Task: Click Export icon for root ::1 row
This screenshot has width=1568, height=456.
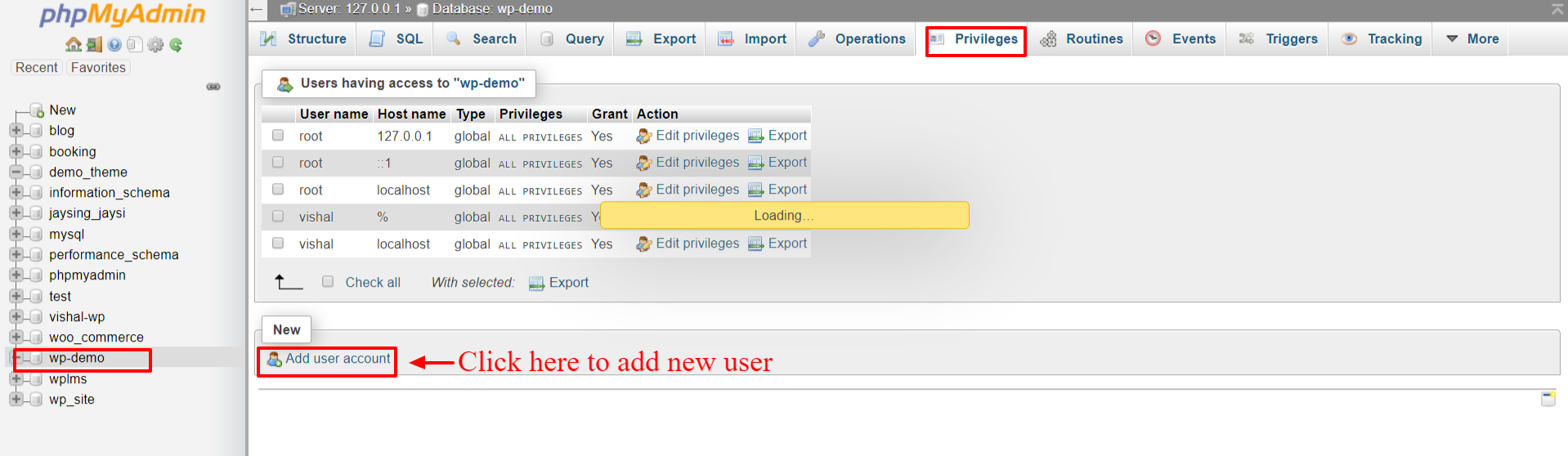Action: coord(756,163)
